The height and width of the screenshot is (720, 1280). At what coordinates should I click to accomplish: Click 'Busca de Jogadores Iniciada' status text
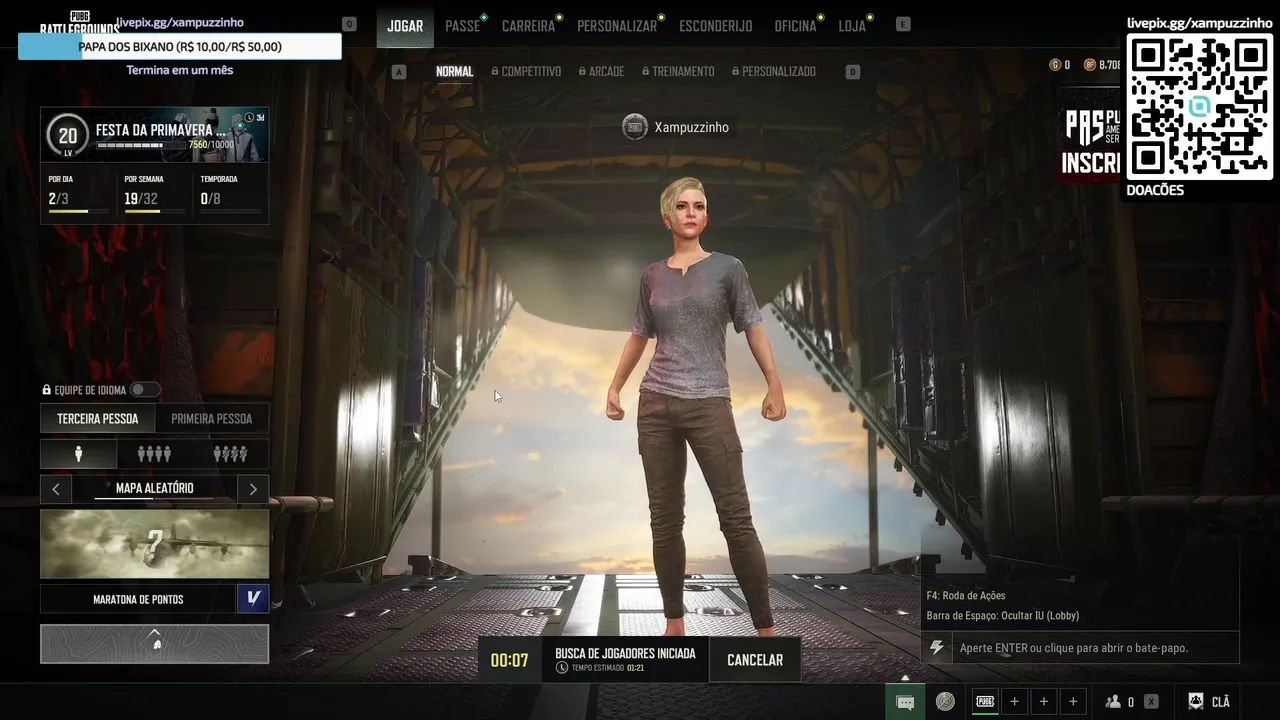tap(625, 653)
